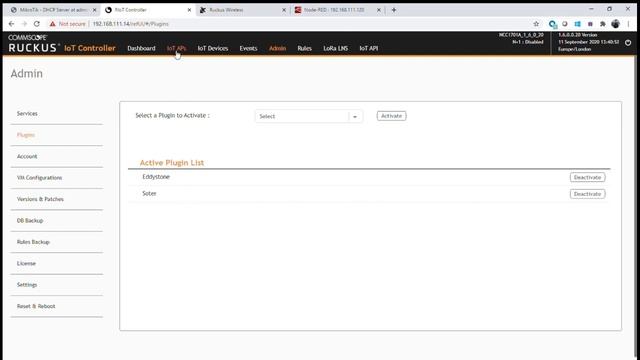
Task: Deactivate the Soter plugin
Action: (x=587, y=194)
